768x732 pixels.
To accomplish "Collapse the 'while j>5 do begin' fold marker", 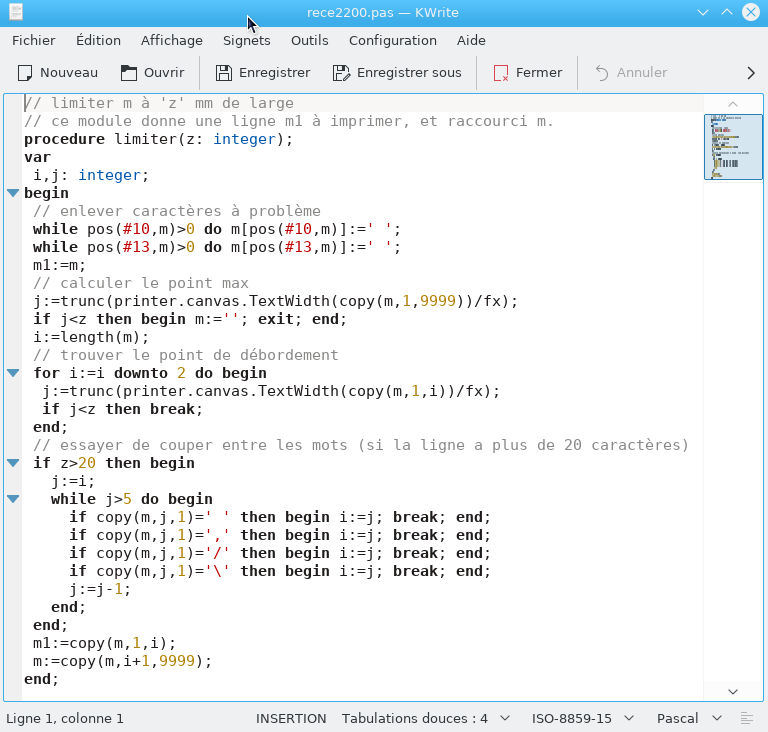I will point(13,499).
